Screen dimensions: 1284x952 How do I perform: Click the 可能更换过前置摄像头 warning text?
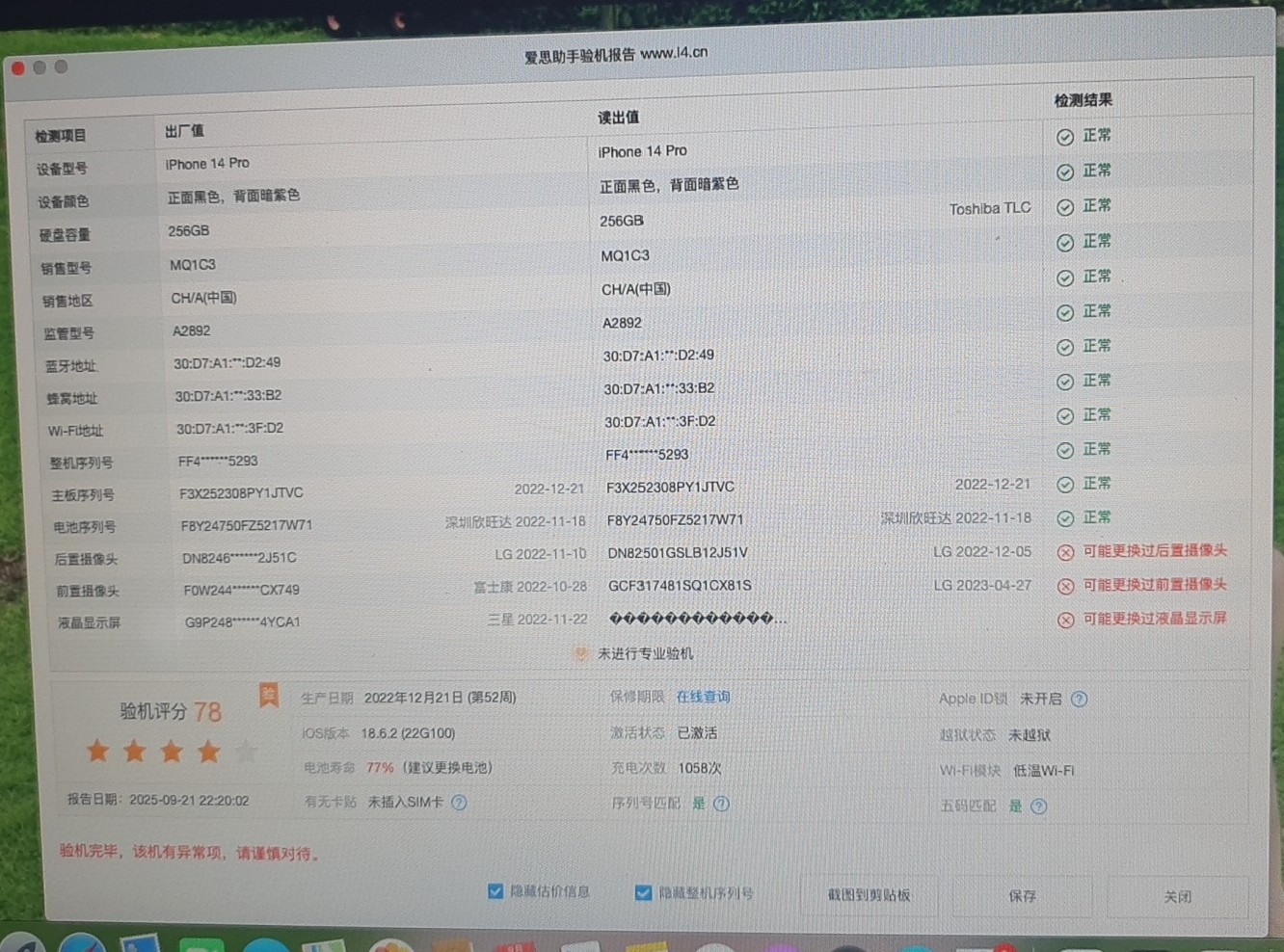(x=1155, y=584)
